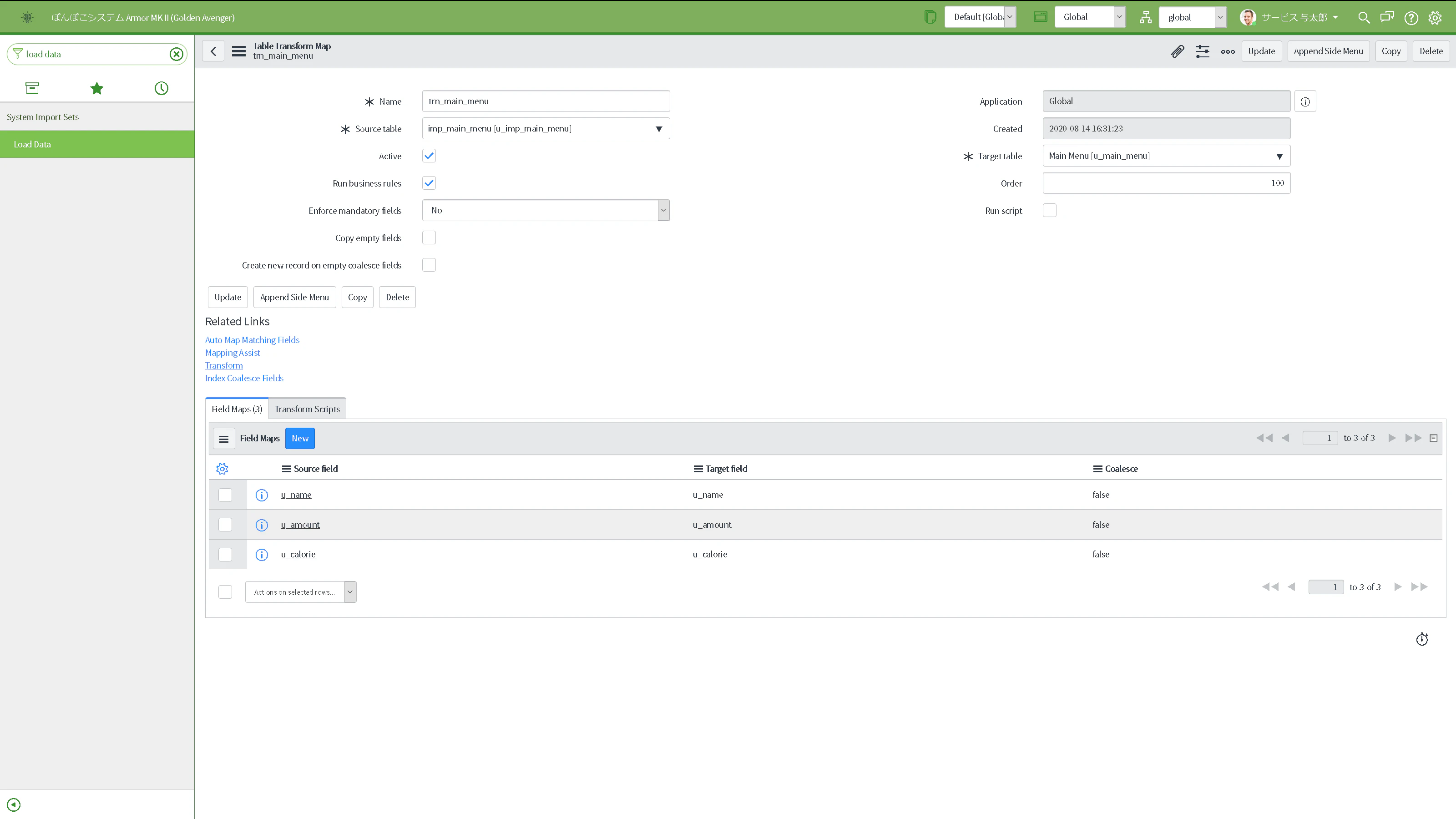Open the help question-mark icon
The height and width of the screenshot is (819, 1456).
tap(1411, 18)
